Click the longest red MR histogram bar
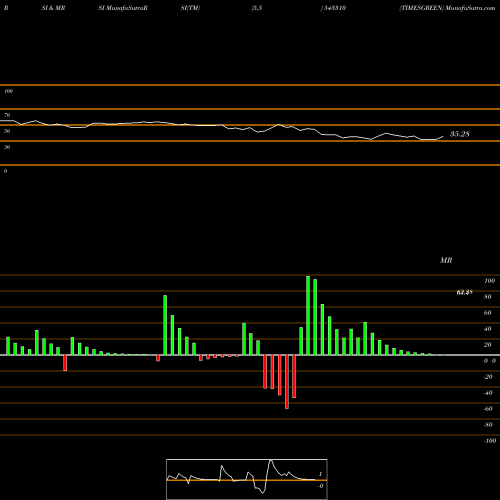This screenshot has height=500, width=500. (287, 382)
